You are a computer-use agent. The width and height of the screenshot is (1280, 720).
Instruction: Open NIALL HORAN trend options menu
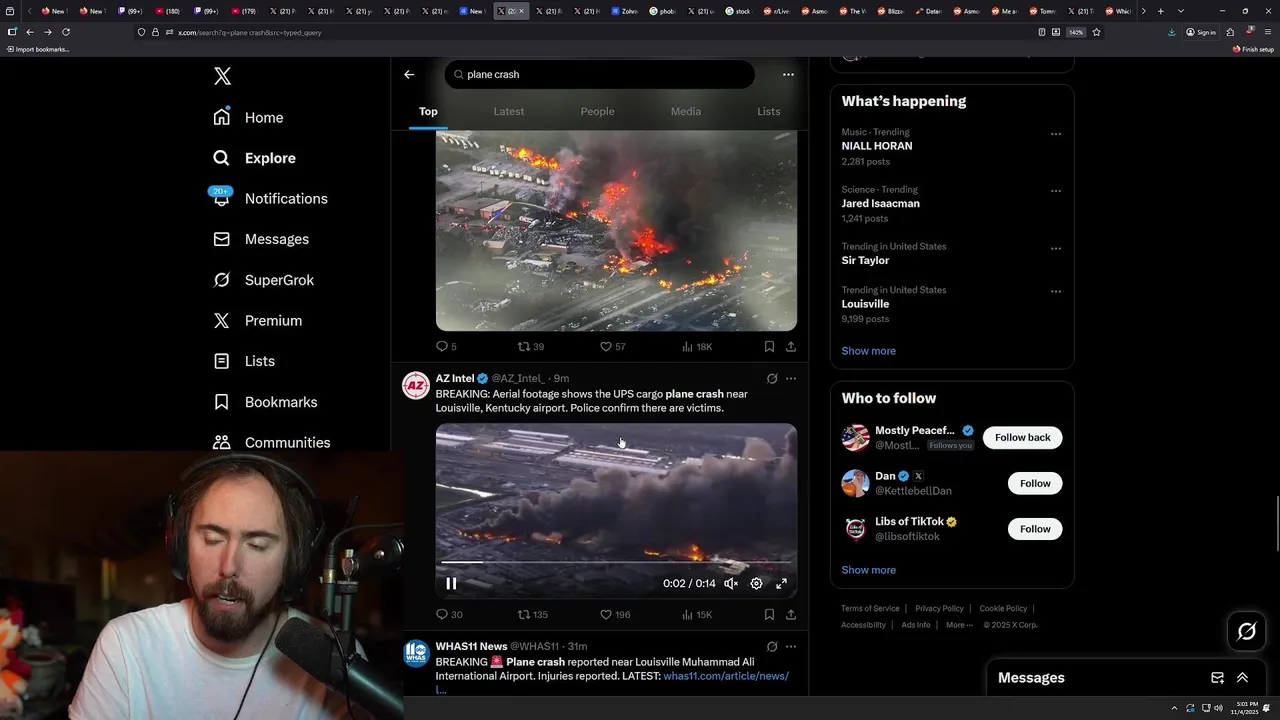[1056, 134]
